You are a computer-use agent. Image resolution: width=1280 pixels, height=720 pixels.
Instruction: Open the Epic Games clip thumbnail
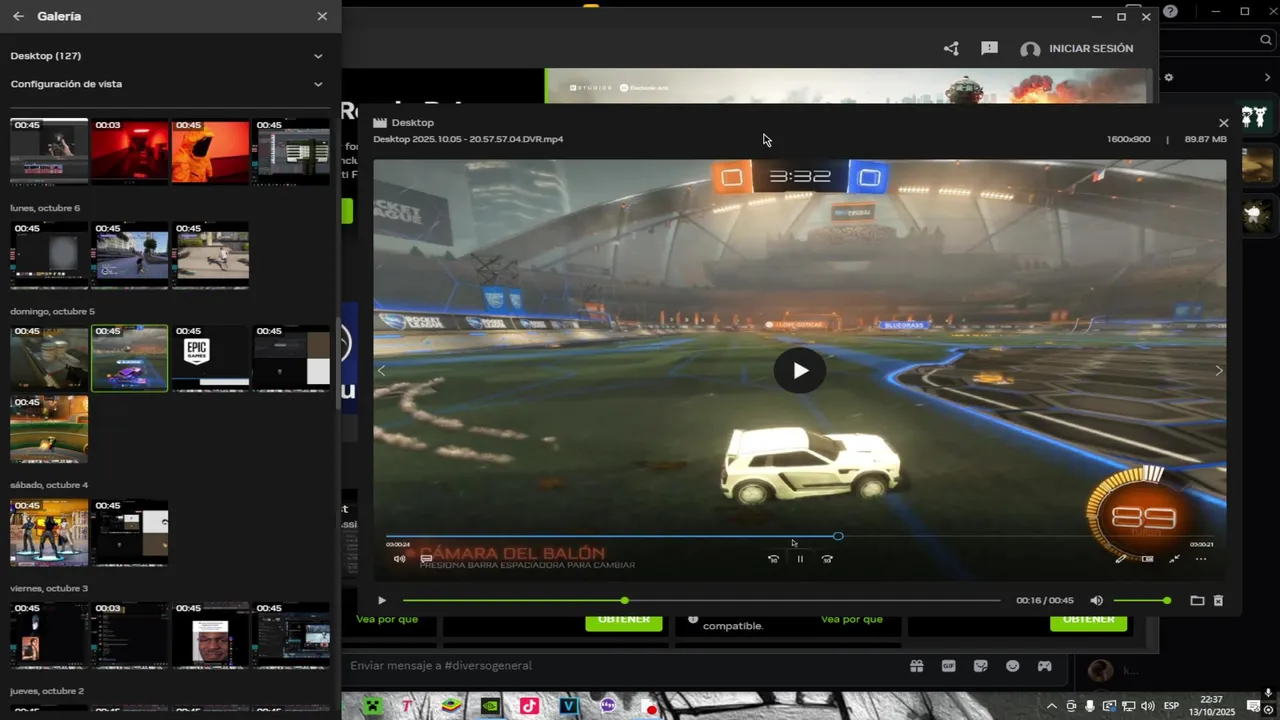[x=210, y=358]
